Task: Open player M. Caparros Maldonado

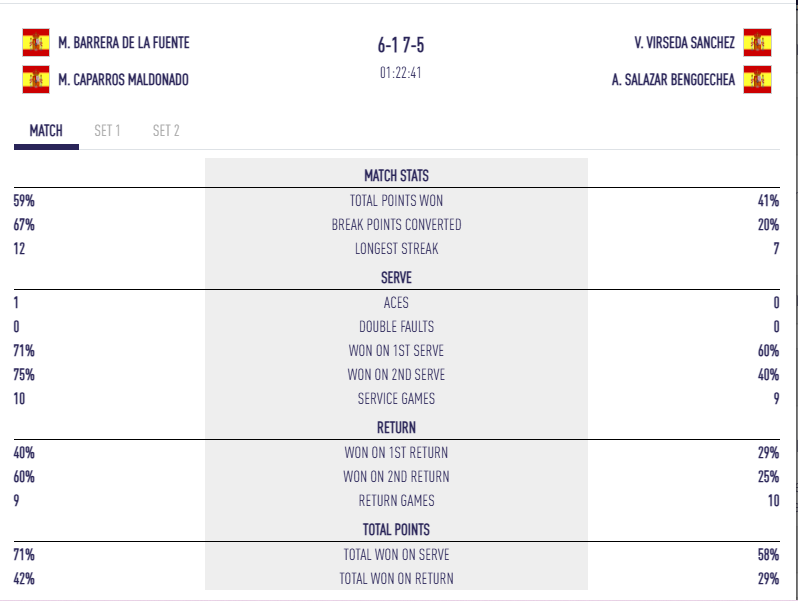Action: coord(123,80)
